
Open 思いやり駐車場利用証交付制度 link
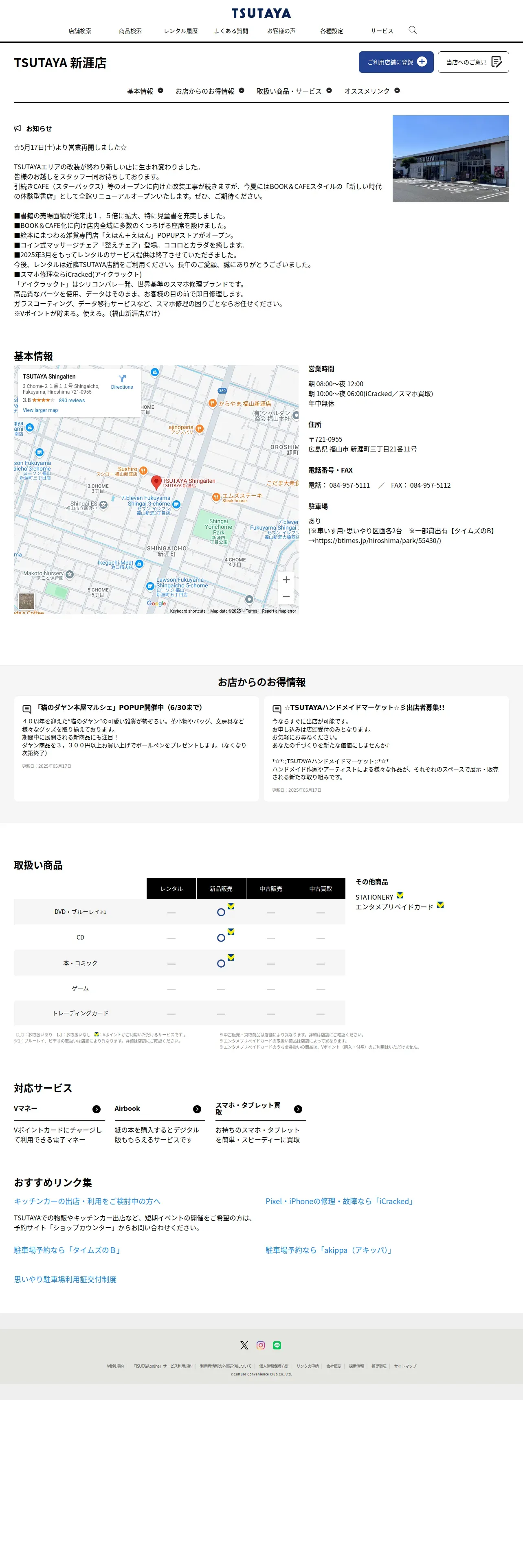click(65, 1279)
